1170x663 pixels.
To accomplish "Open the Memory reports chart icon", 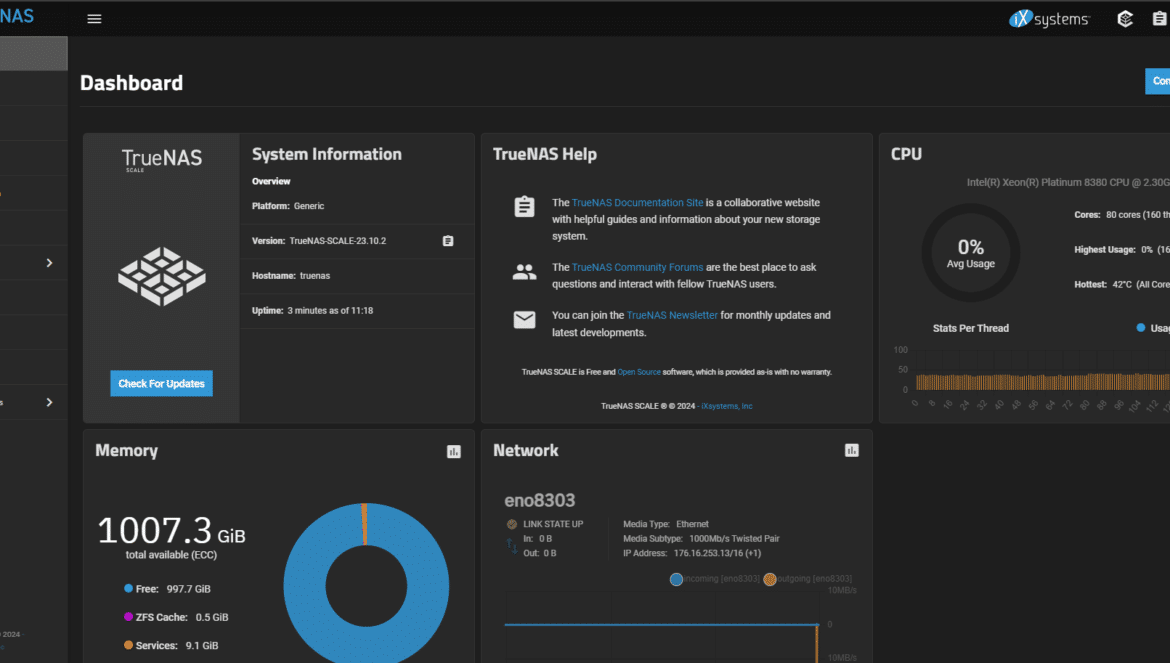I will click(454, 451).
